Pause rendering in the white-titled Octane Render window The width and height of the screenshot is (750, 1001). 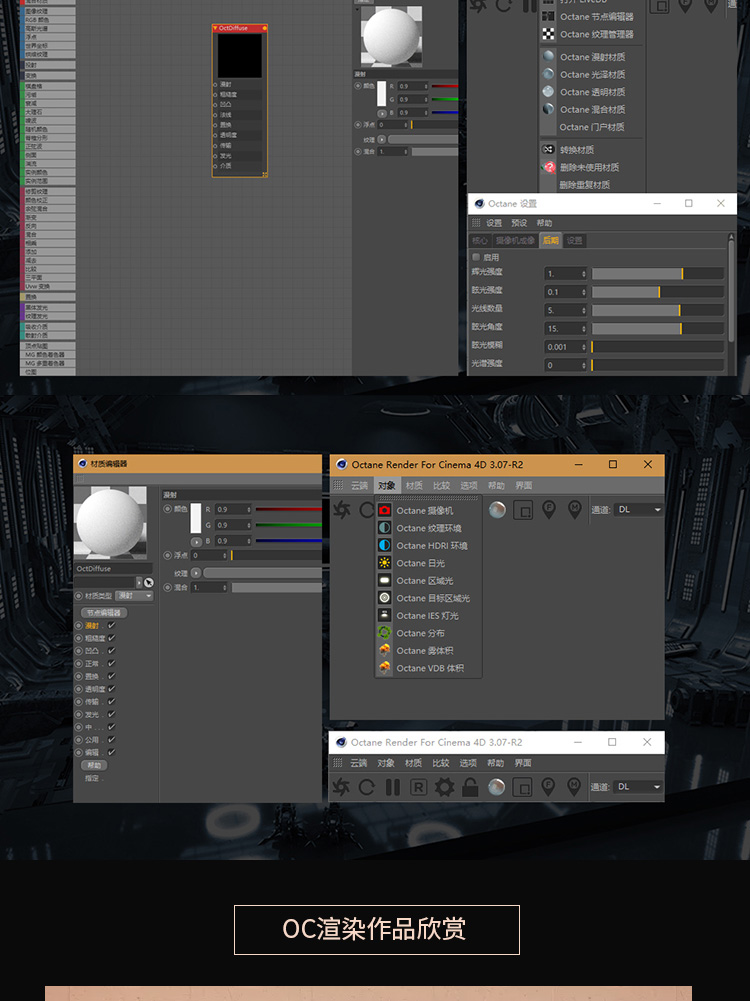(x=393, y=787)
